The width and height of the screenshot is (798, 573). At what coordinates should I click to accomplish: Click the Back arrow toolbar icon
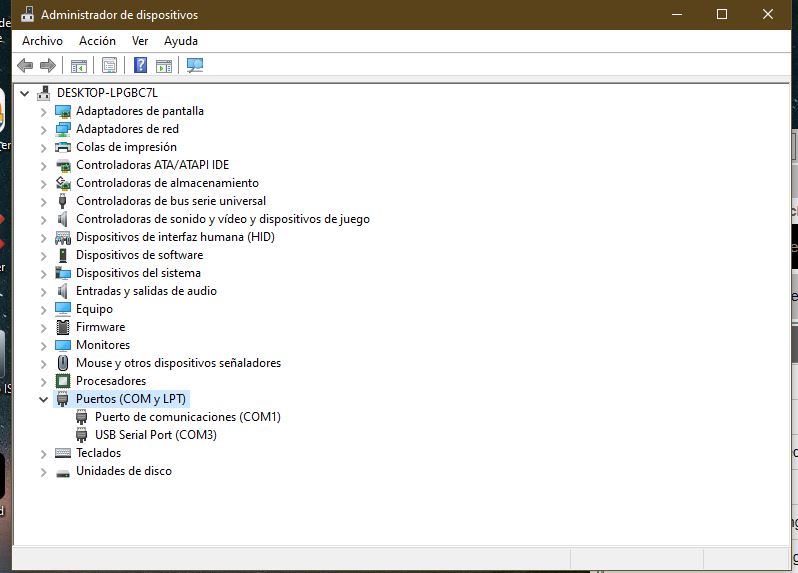click(x=25, y=65)
